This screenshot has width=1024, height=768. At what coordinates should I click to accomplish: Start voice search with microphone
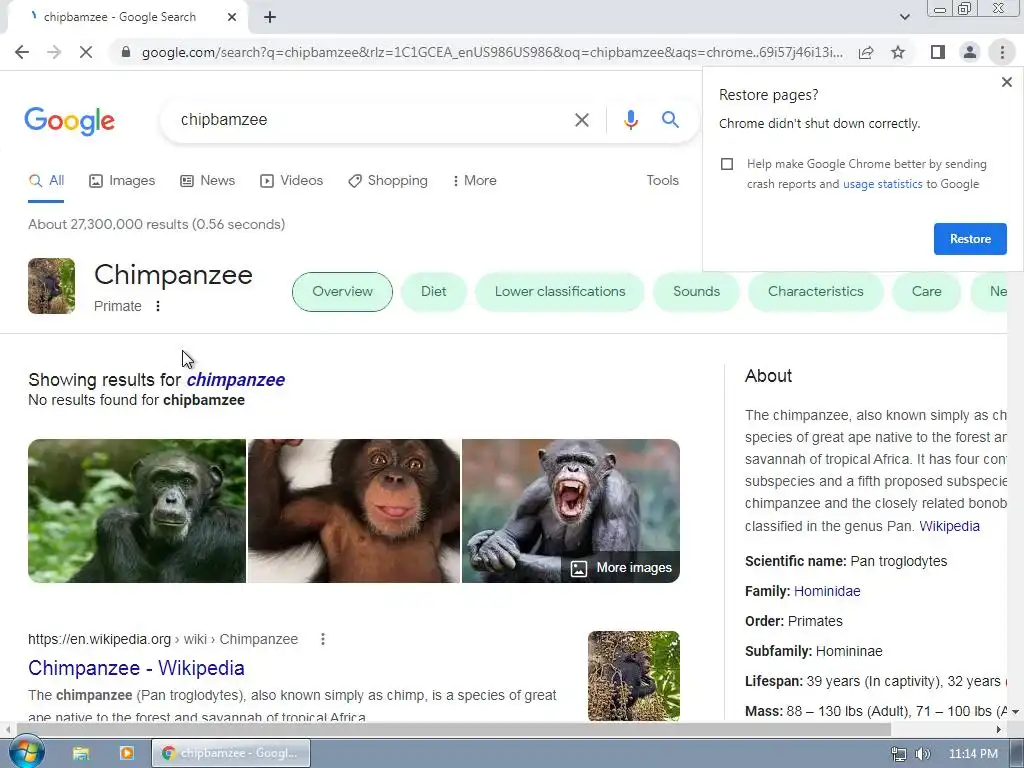[x=630, y=120]
